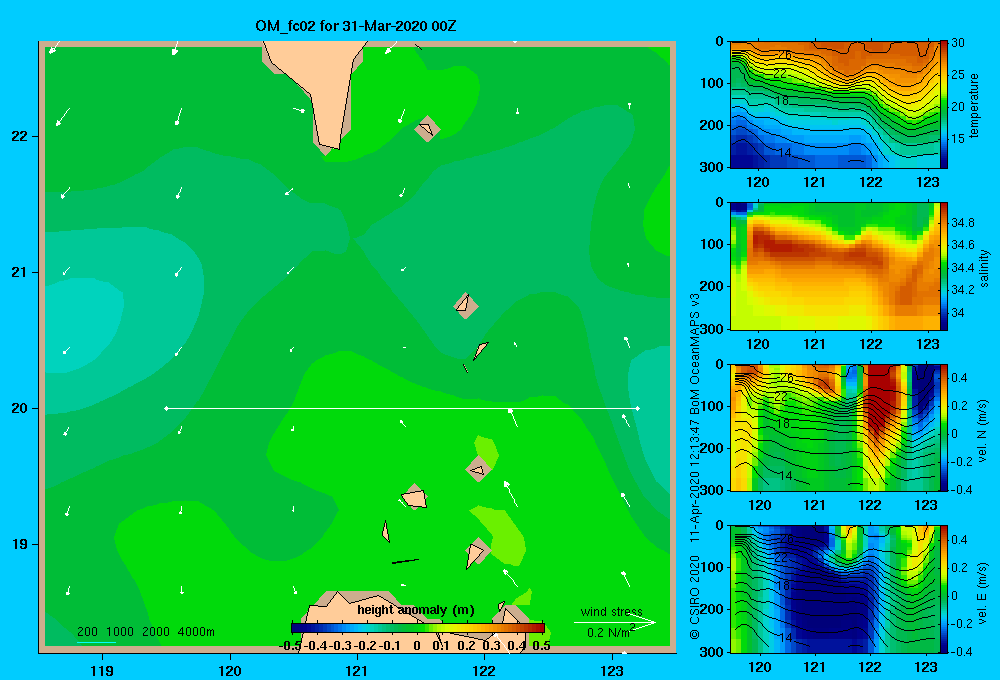Click the latitude label 22 on map axis
Screen dimensions: 1000x680
[19, 137]
